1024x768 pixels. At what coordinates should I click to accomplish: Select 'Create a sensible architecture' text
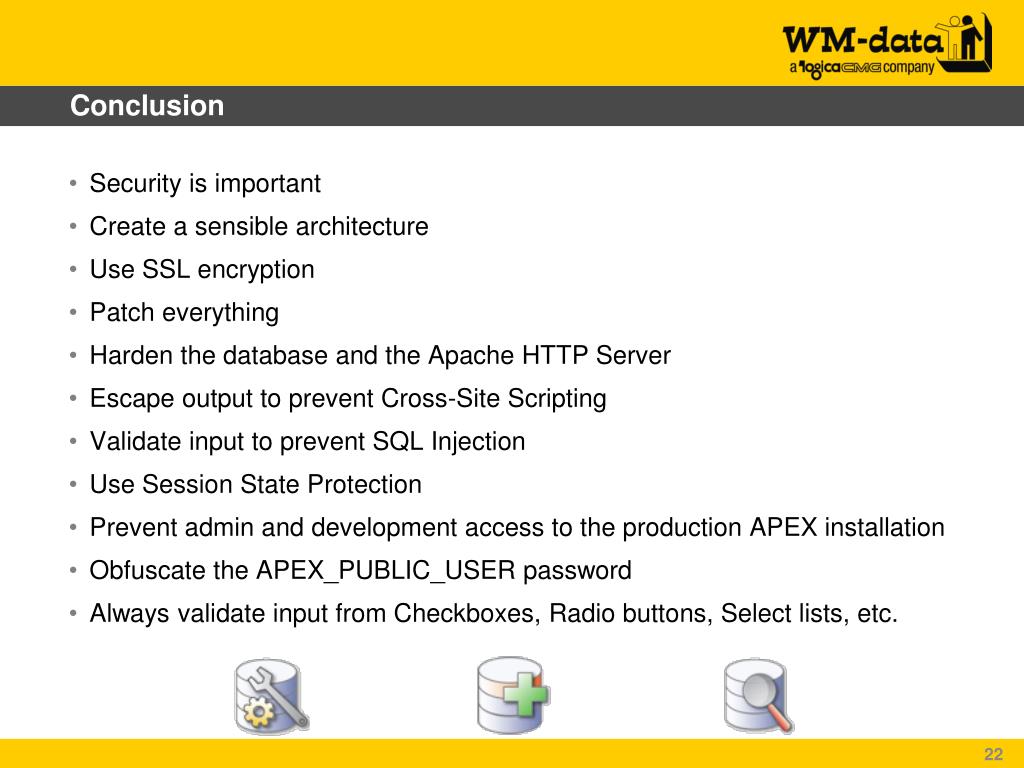coord(259,227)
